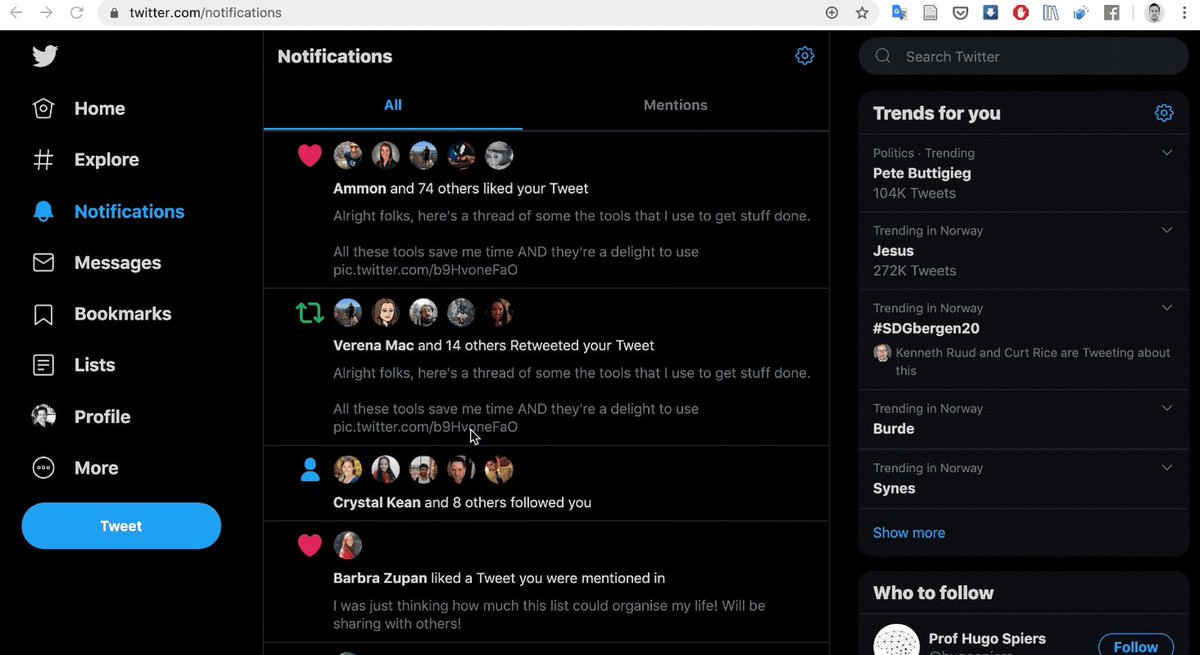Screen dimensions: 1200x655
Task: Open Profile in the sidebar
Action: point(81,417)
